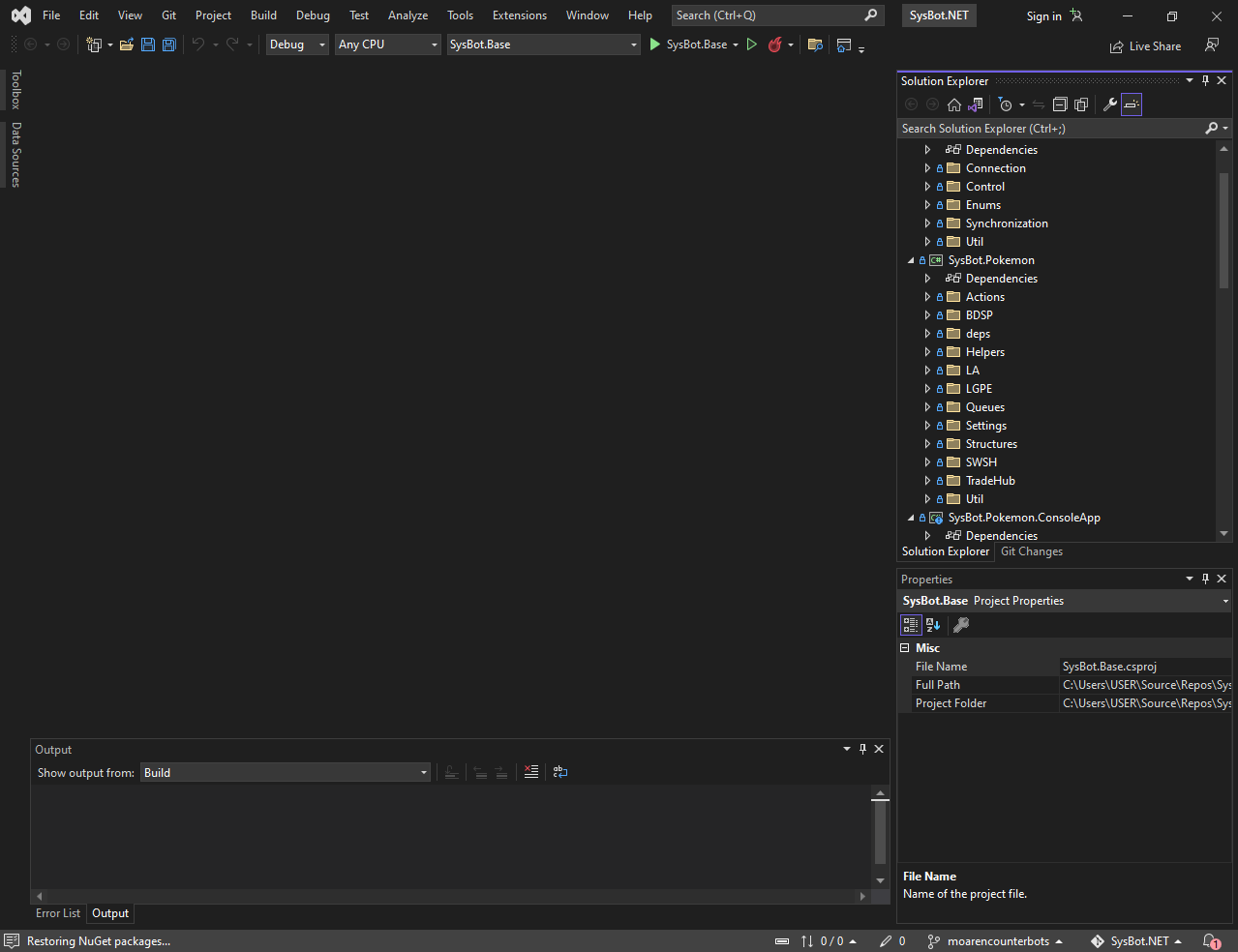Open the File menu
Screen dimensions: 1238x952
click(x=51, y=15)
